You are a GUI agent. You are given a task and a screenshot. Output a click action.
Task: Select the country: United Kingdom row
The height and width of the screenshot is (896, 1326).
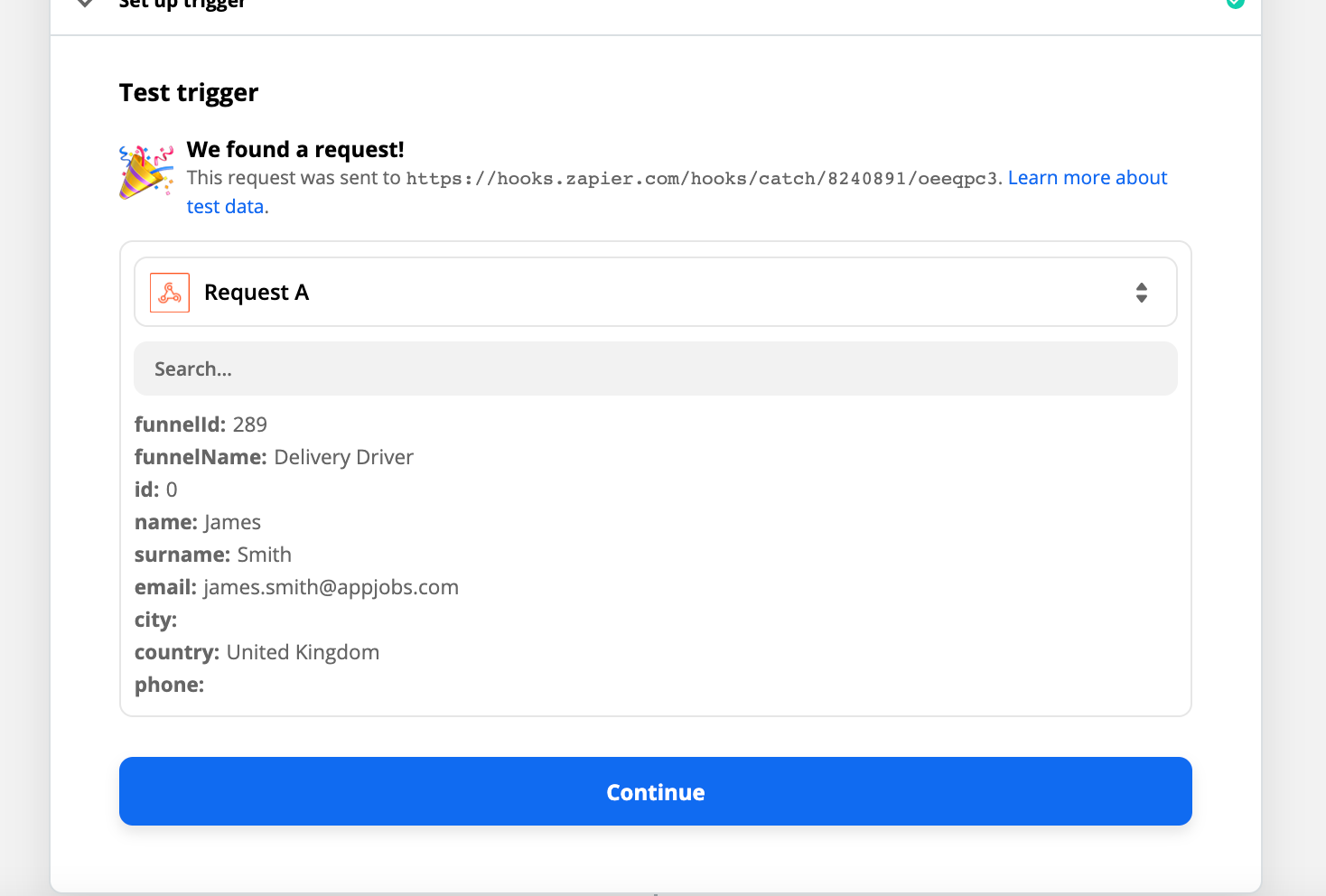tap(257, 652)
